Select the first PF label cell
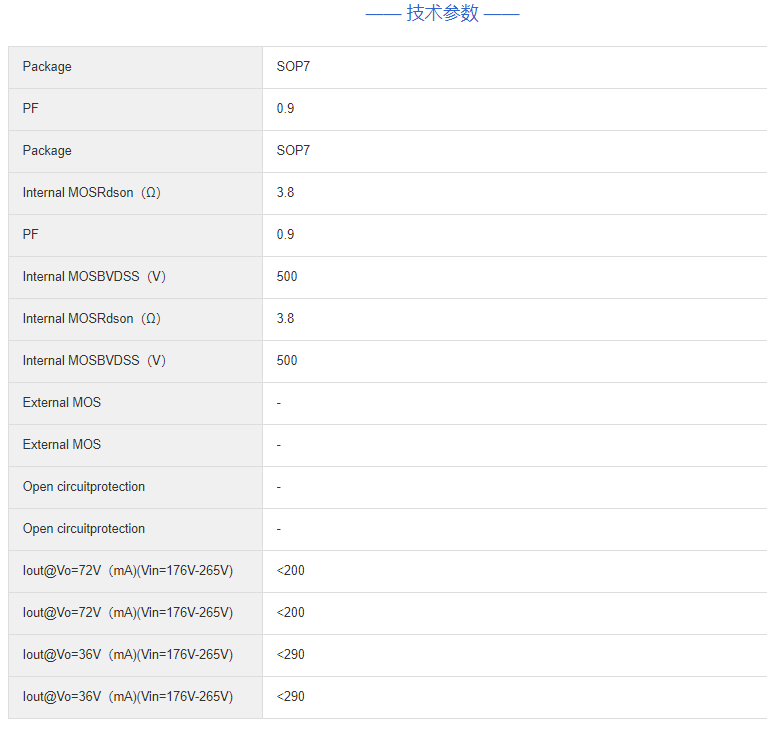The width and height of the screenshot is (767, 731). point(31,109)
